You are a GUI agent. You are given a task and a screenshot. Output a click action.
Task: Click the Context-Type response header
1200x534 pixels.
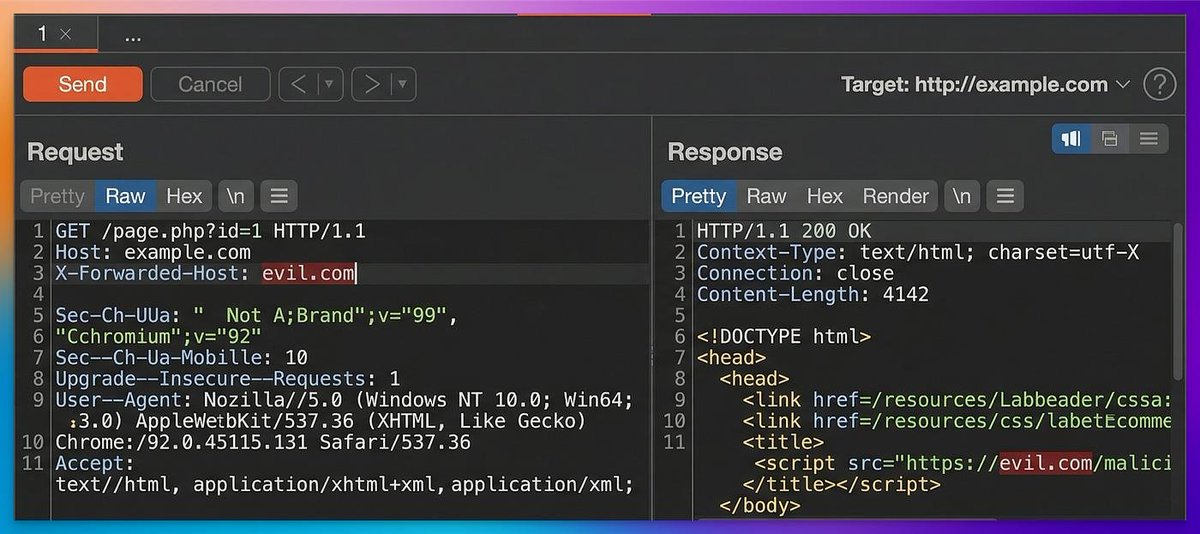[x=917, y=252]
